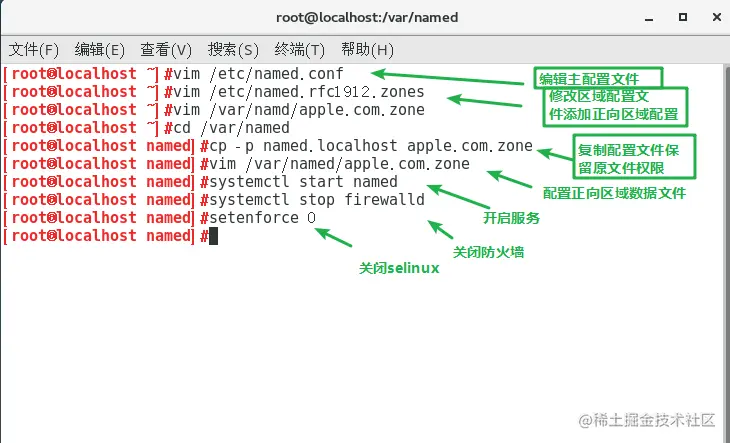
Task: Open the 编辑(E) menu
Action: tap(99, 49)
